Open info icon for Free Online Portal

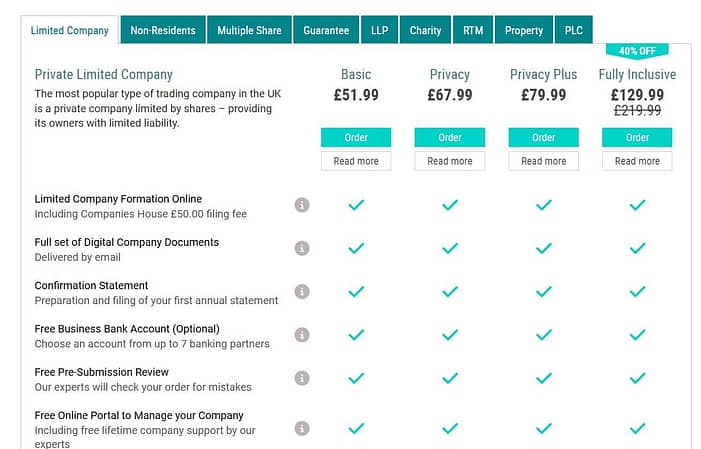302,428
